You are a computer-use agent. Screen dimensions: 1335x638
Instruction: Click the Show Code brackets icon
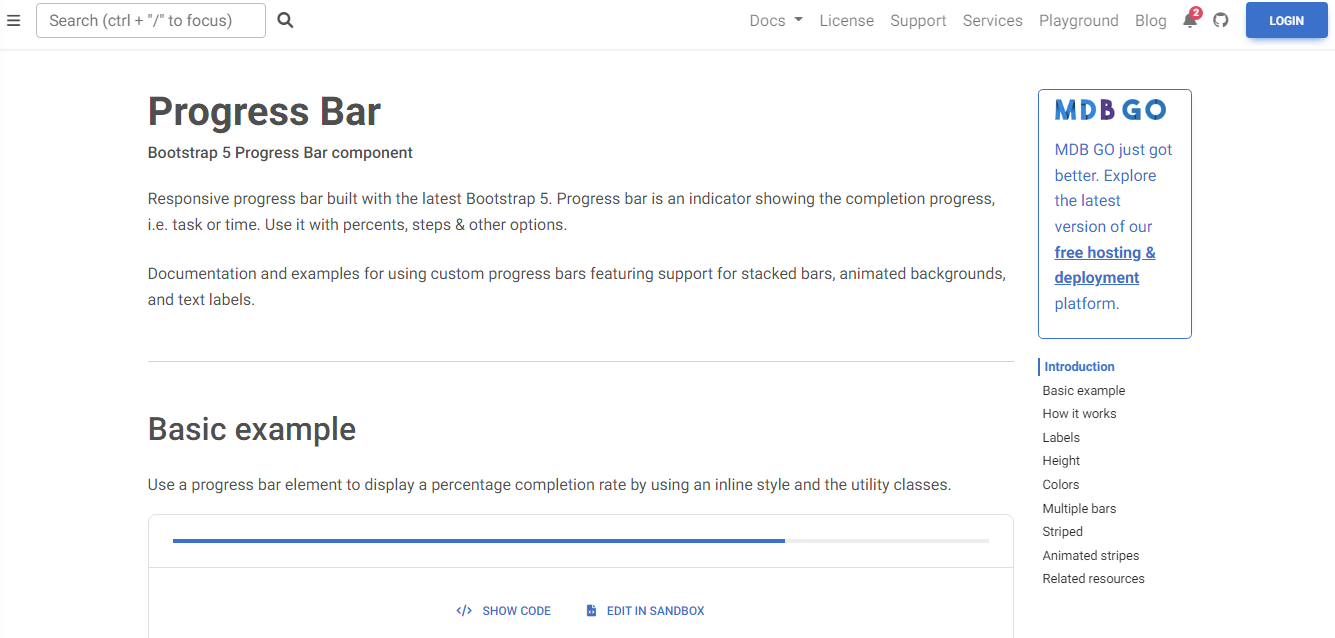pos(464,611)
